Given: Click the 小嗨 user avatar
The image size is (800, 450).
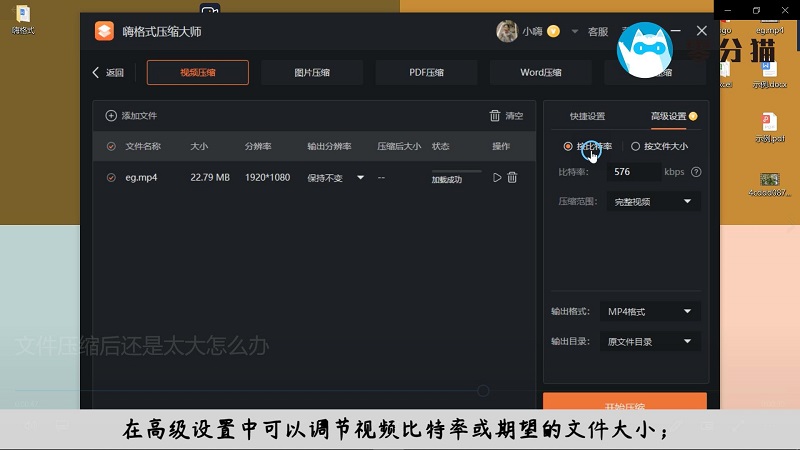Looking at the screenshot, I should coord(507,31).
